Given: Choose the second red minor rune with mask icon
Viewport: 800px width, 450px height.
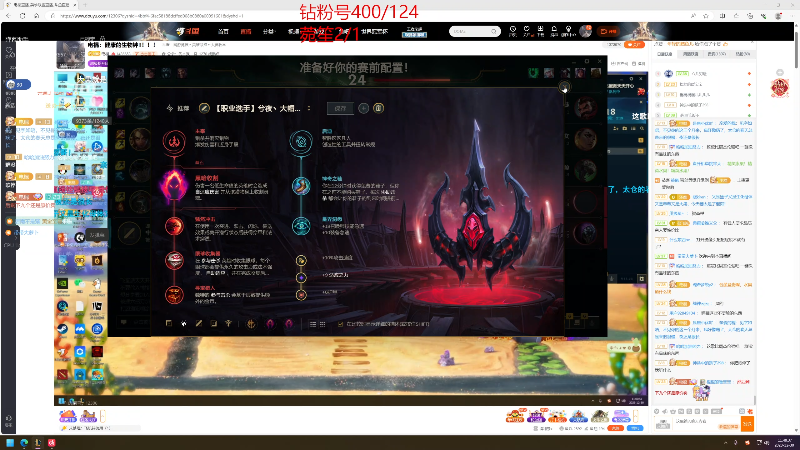Looking at the screenshot, I should click(x=174, y=260).
